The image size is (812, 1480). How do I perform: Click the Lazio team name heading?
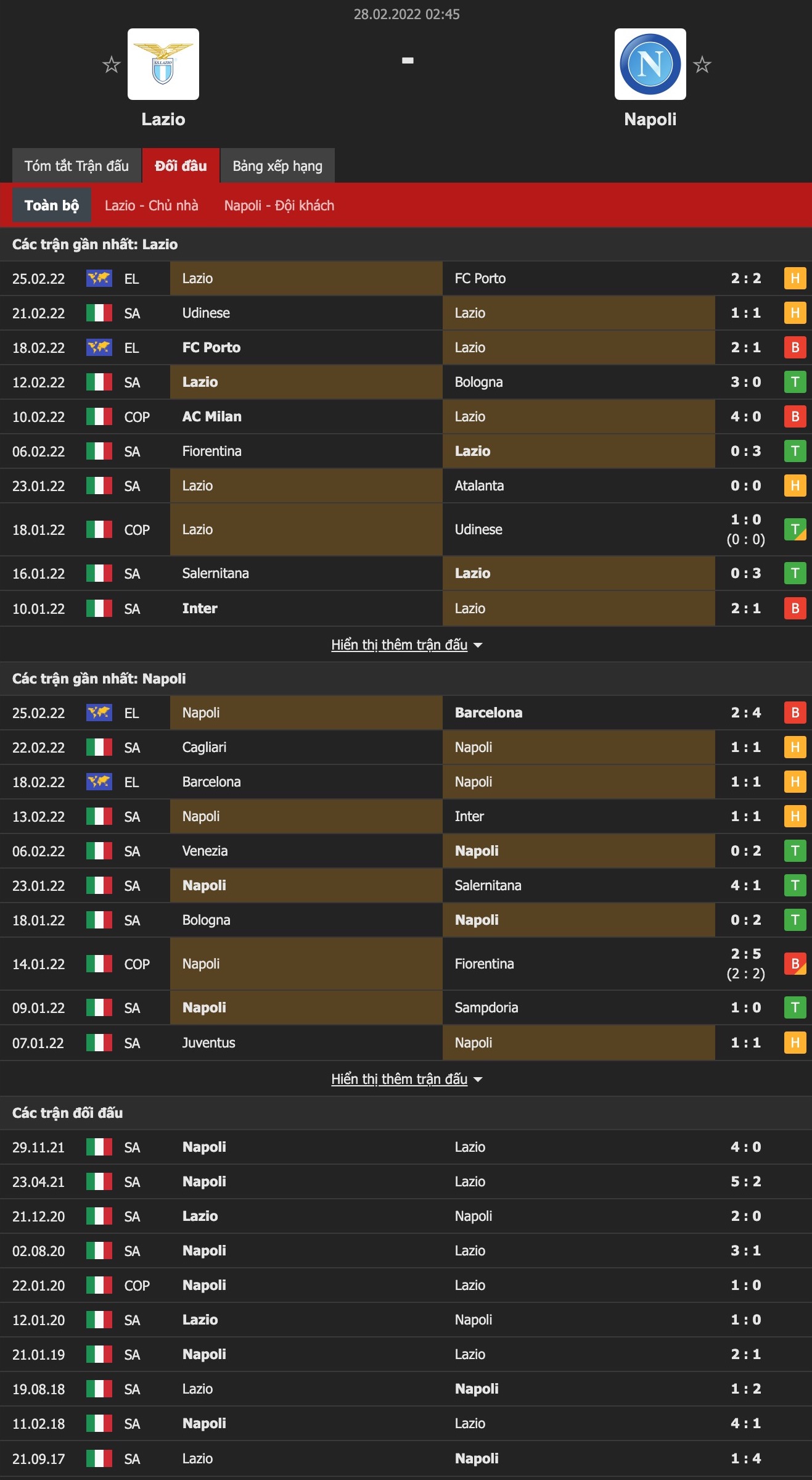[163, 119]
